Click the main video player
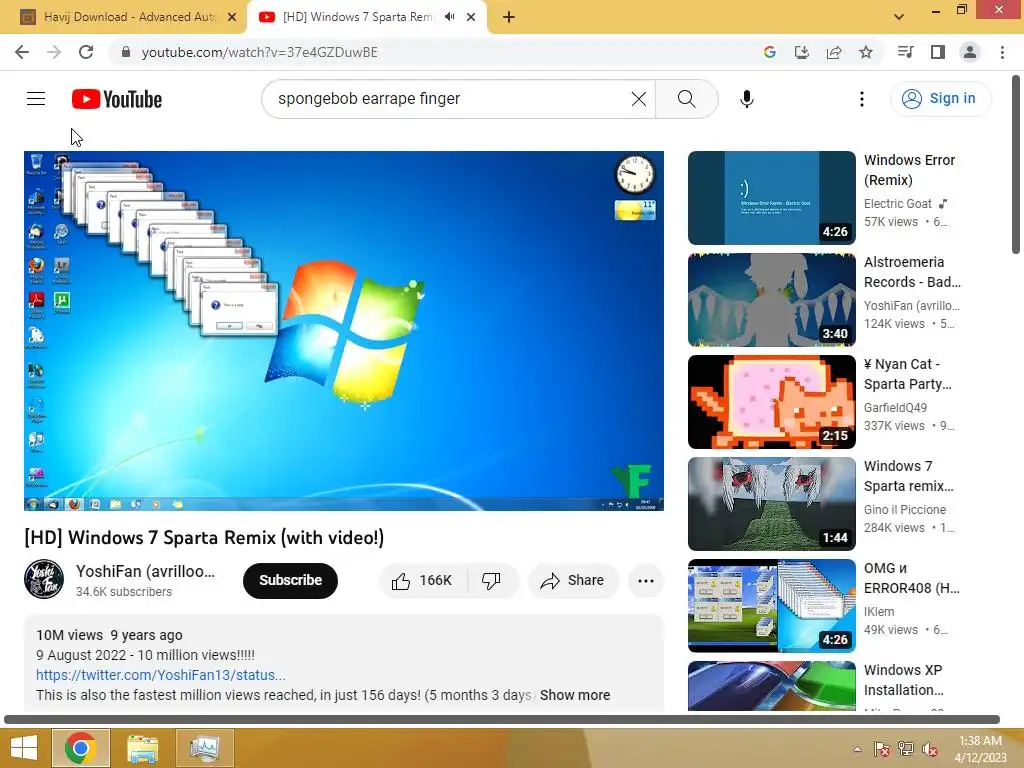Viewport: 1024px width, 768px height. coord(344,331)
